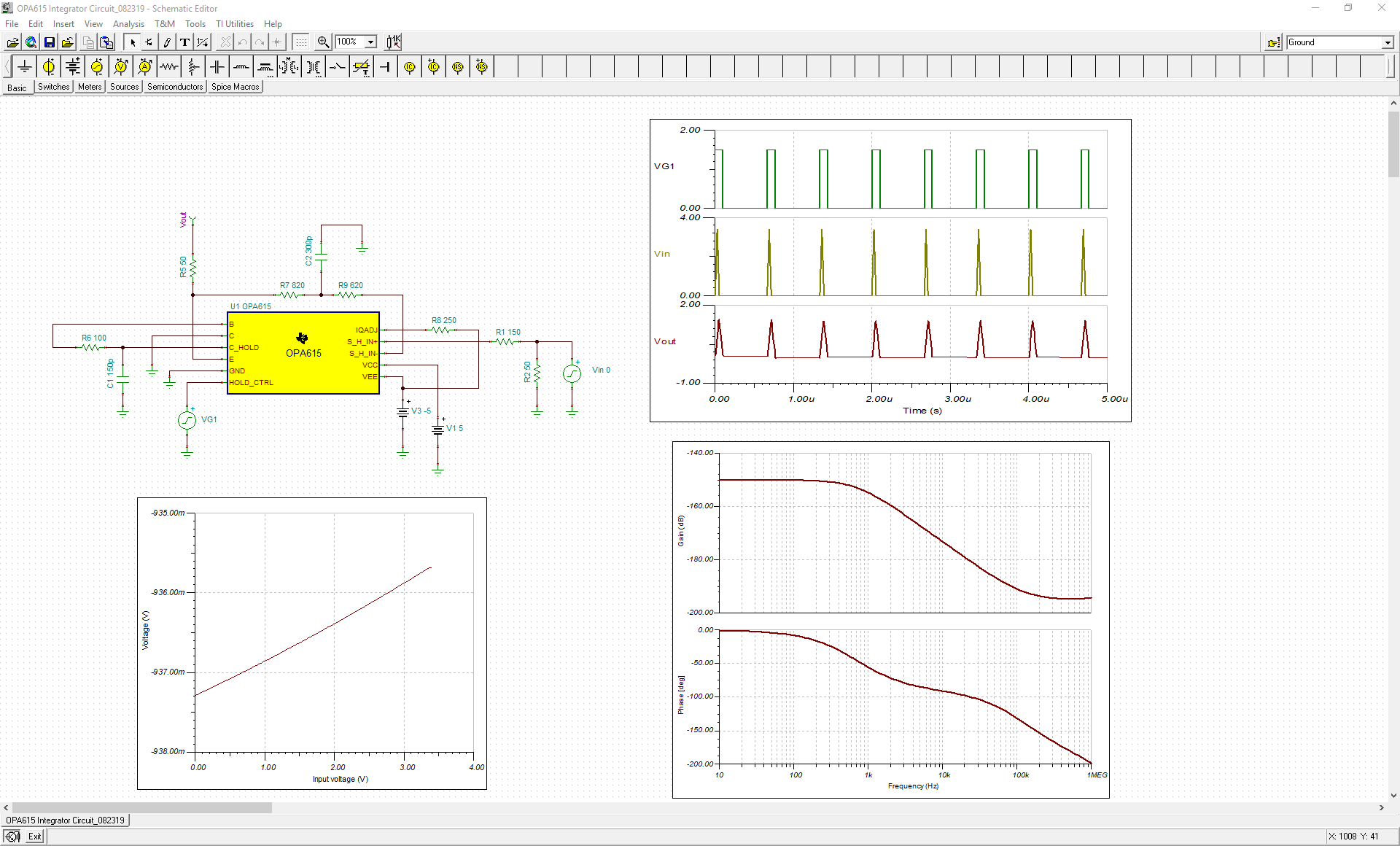
Task: Switch to the Semiconductors tab
Action: [x=175, y=87]
